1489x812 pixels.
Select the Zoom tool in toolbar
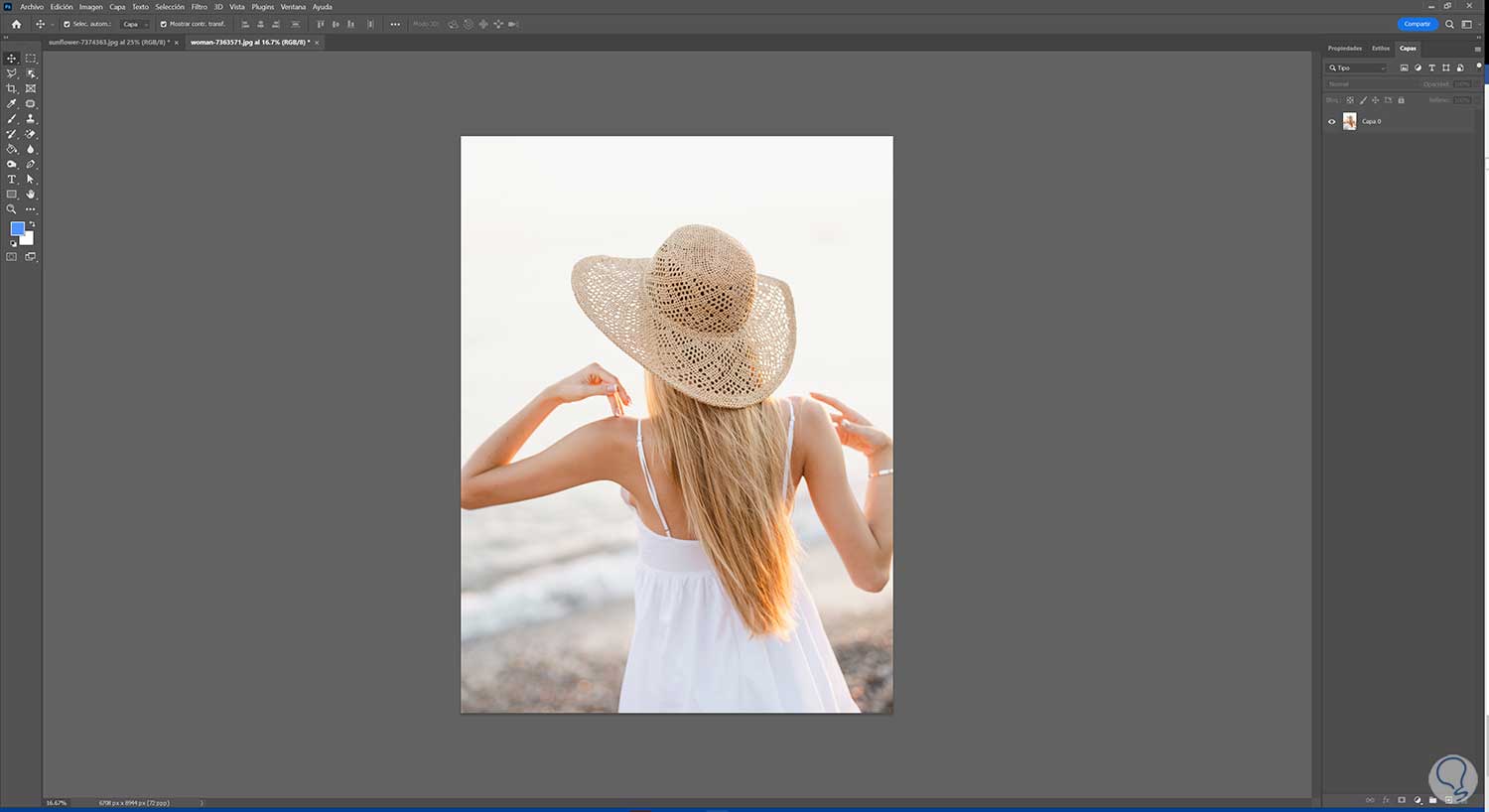coord(12,209)
